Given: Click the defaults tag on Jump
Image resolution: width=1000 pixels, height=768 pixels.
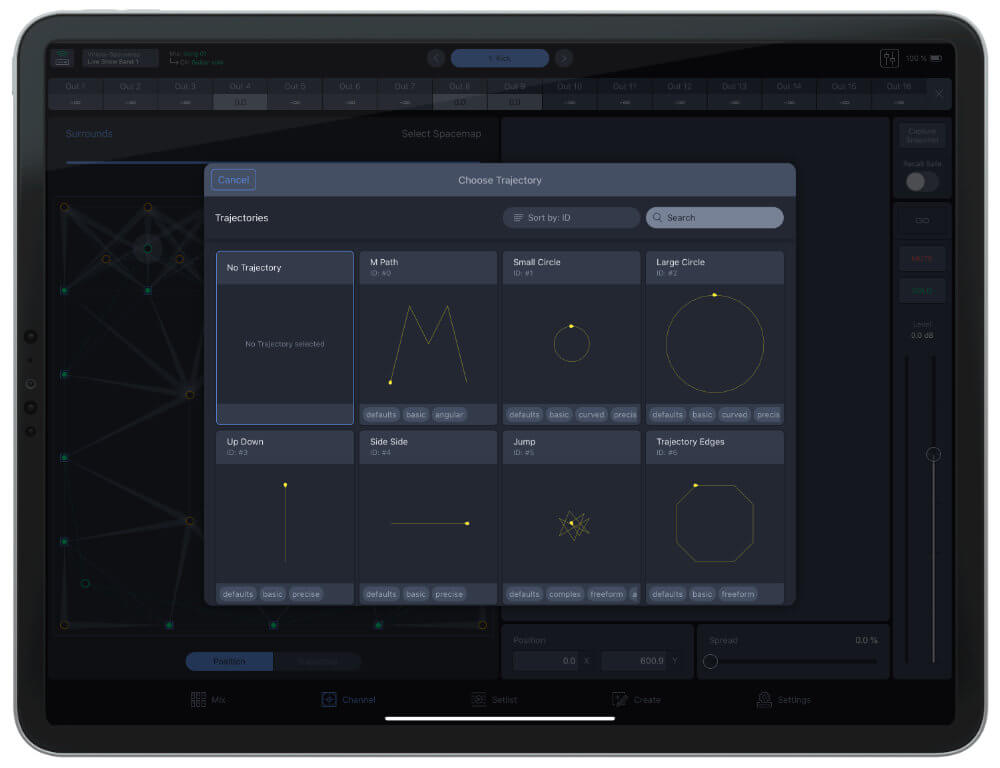Looking at the screenshot, I should (x=524, y=594).
